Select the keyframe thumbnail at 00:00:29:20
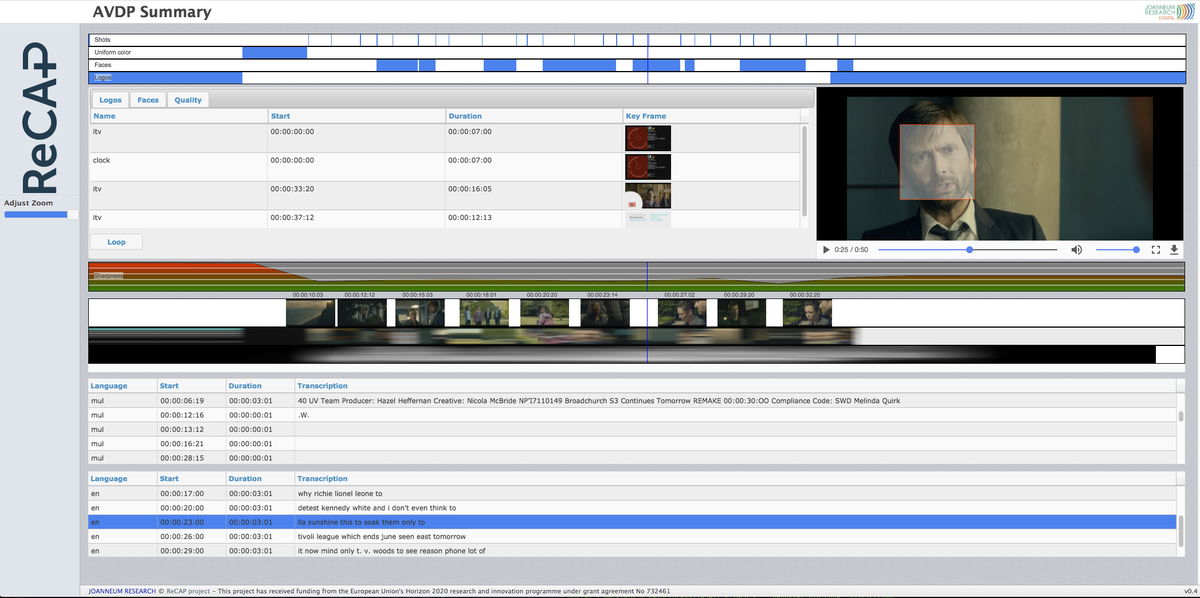 [741, 313]
